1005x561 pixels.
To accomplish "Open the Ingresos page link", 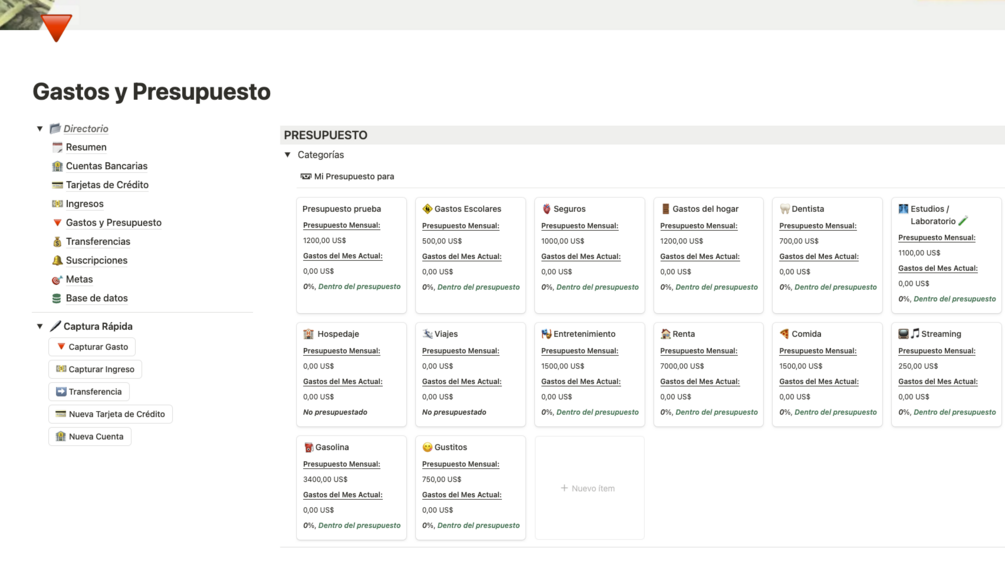I will click(x=84, y=204).
